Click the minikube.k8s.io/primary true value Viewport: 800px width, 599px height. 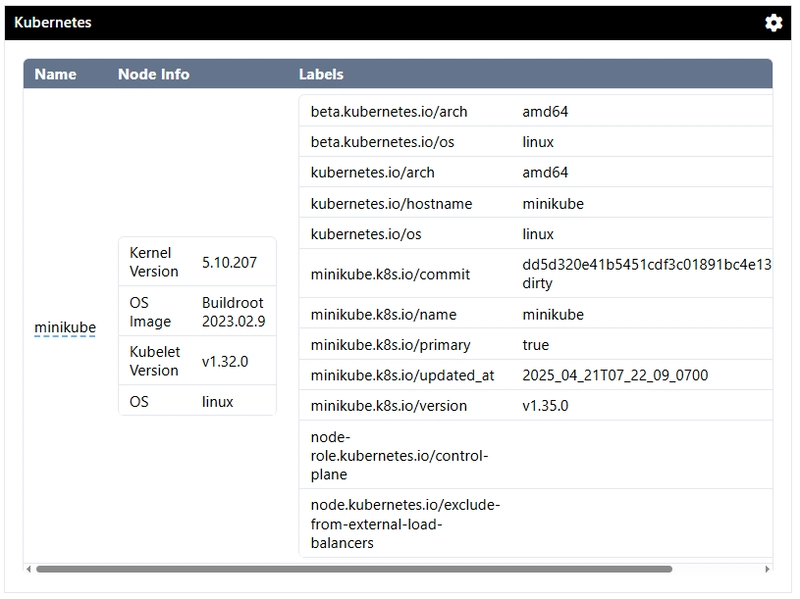pyautogui.click(x=536, y=345)
